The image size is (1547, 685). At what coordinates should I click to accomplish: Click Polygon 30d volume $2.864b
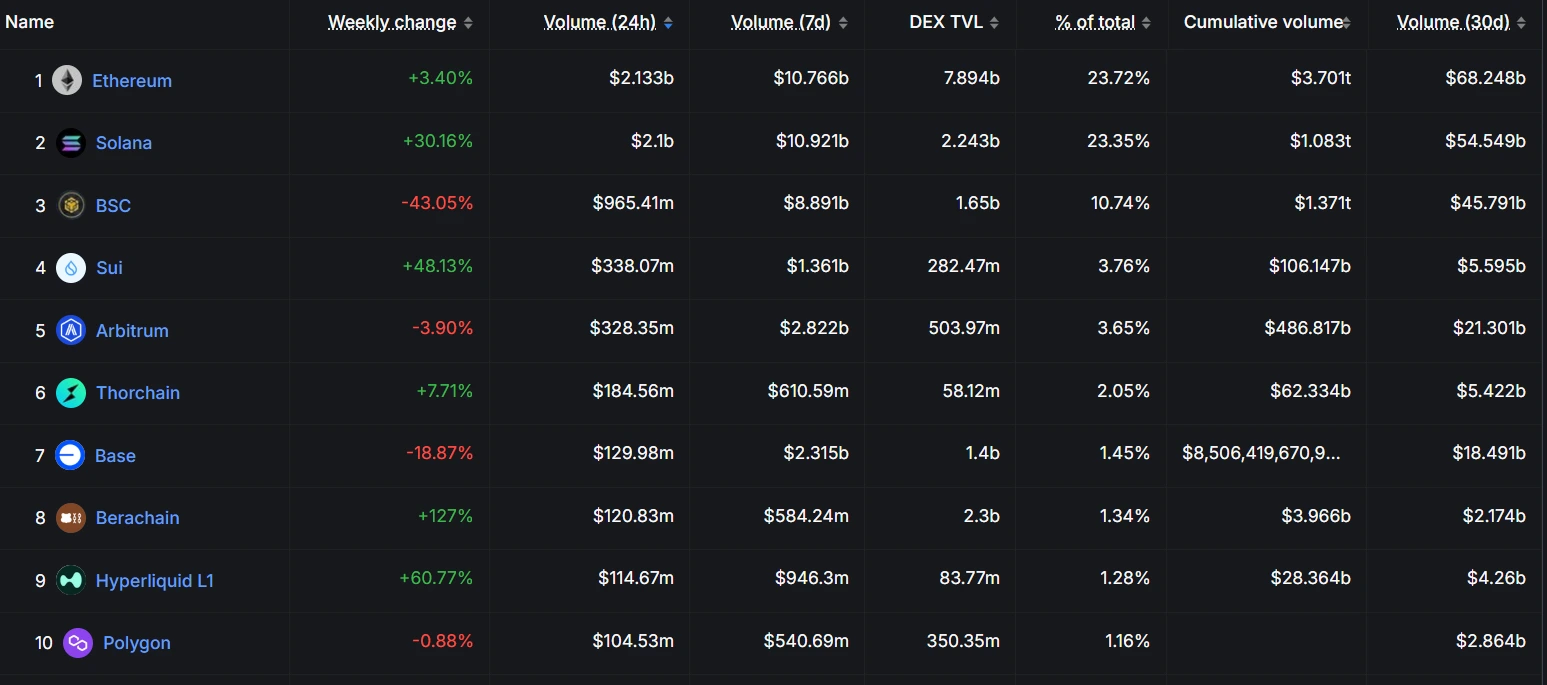1491,641
